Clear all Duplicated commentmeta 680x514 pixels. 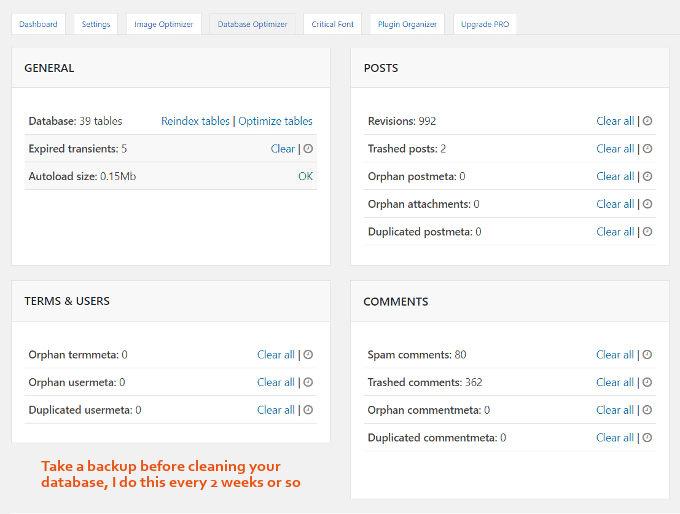(615, 438)
